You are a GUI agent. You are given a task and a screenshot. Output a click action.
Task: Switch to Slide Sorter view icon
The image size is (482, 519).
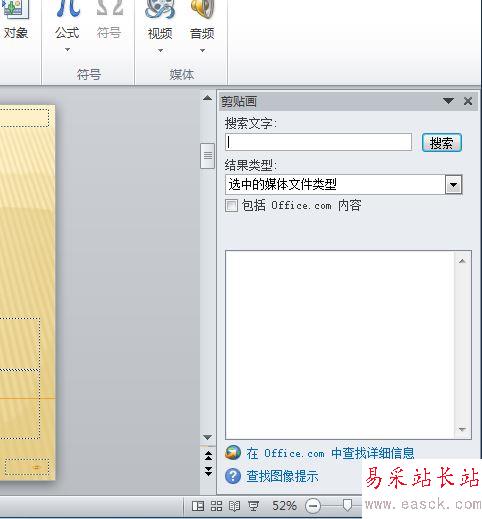point(216,506)
